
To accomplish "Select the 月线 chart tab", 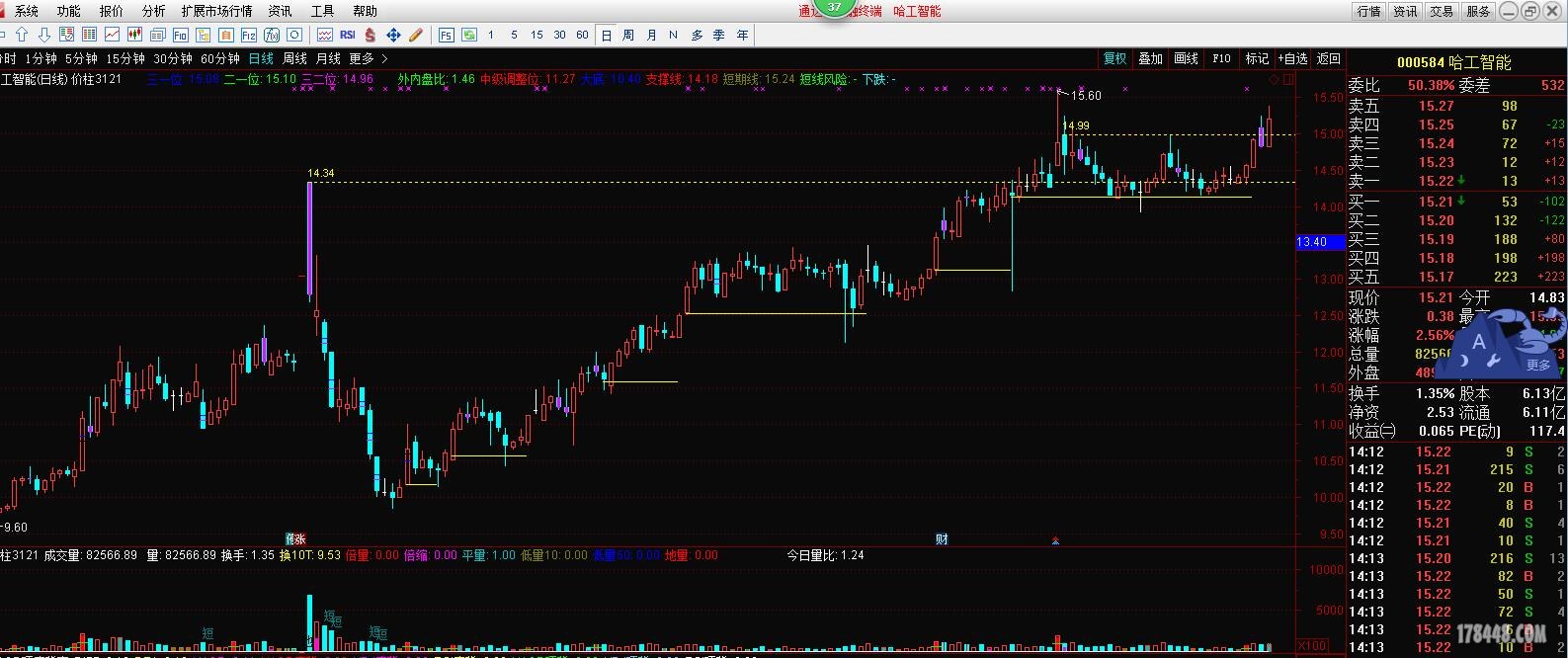I will coord(329,58).
